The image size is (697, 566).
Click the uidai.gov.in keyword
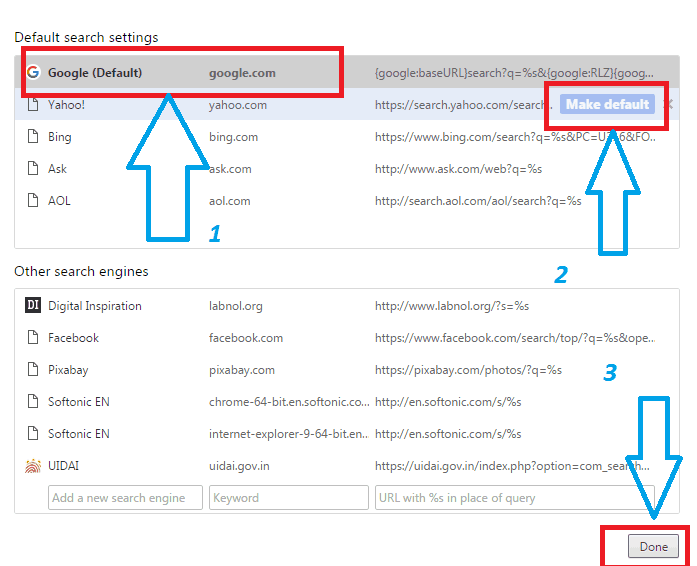239,466
